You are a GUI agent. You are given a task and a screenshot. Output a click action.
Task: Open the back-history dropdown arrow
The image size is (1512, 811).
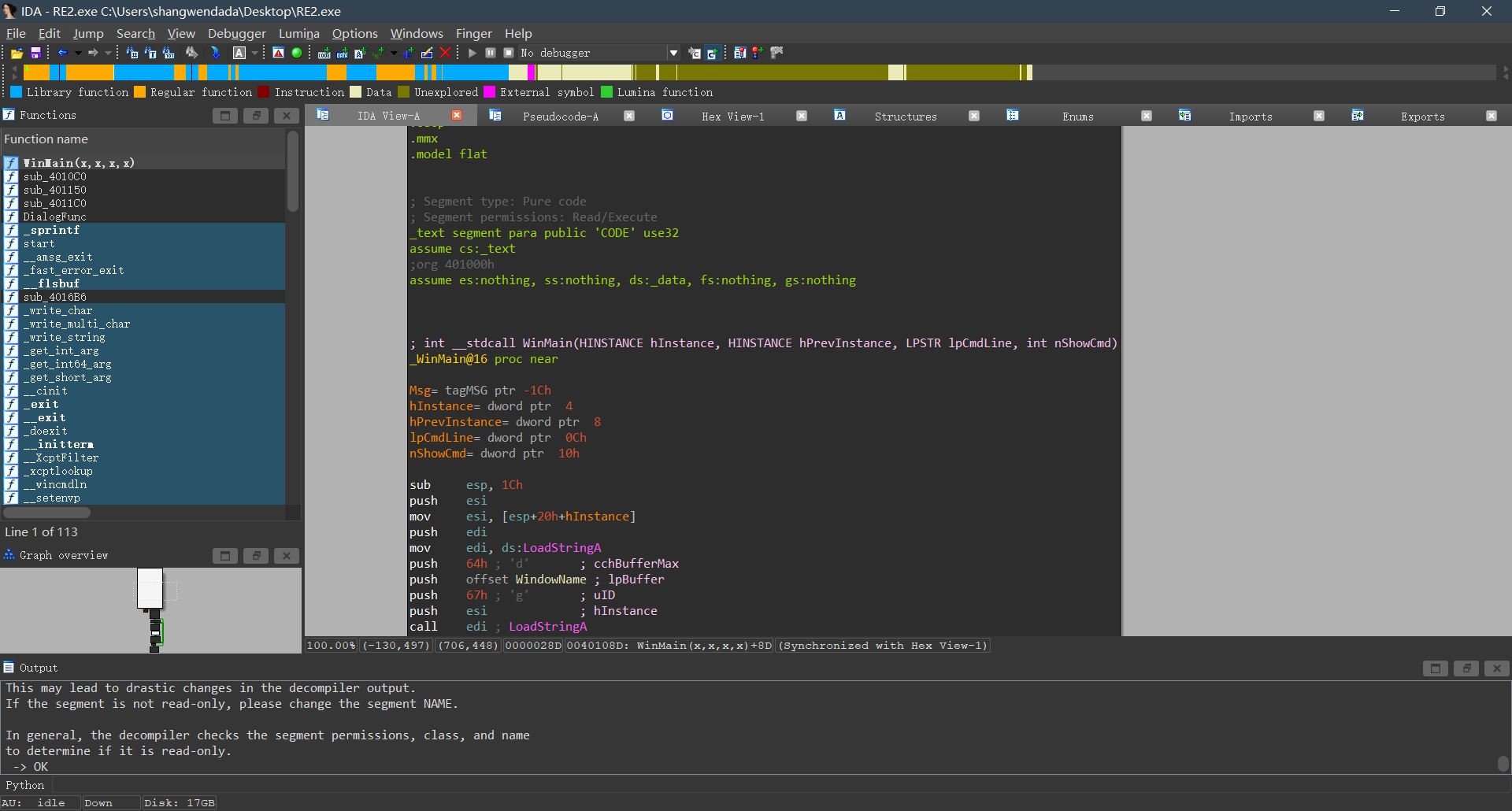coord(78,53)
